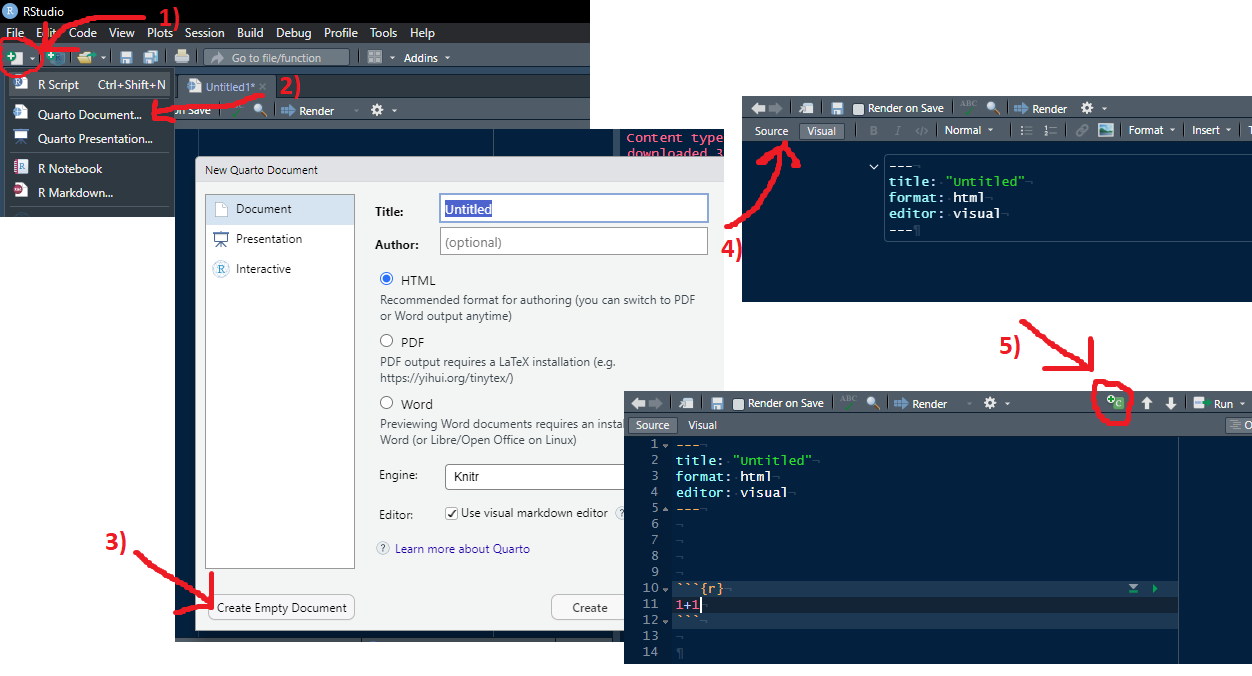Select the PDF format radio button
This screenshot has height=676, width=1252.
click(x=387, y=342)
